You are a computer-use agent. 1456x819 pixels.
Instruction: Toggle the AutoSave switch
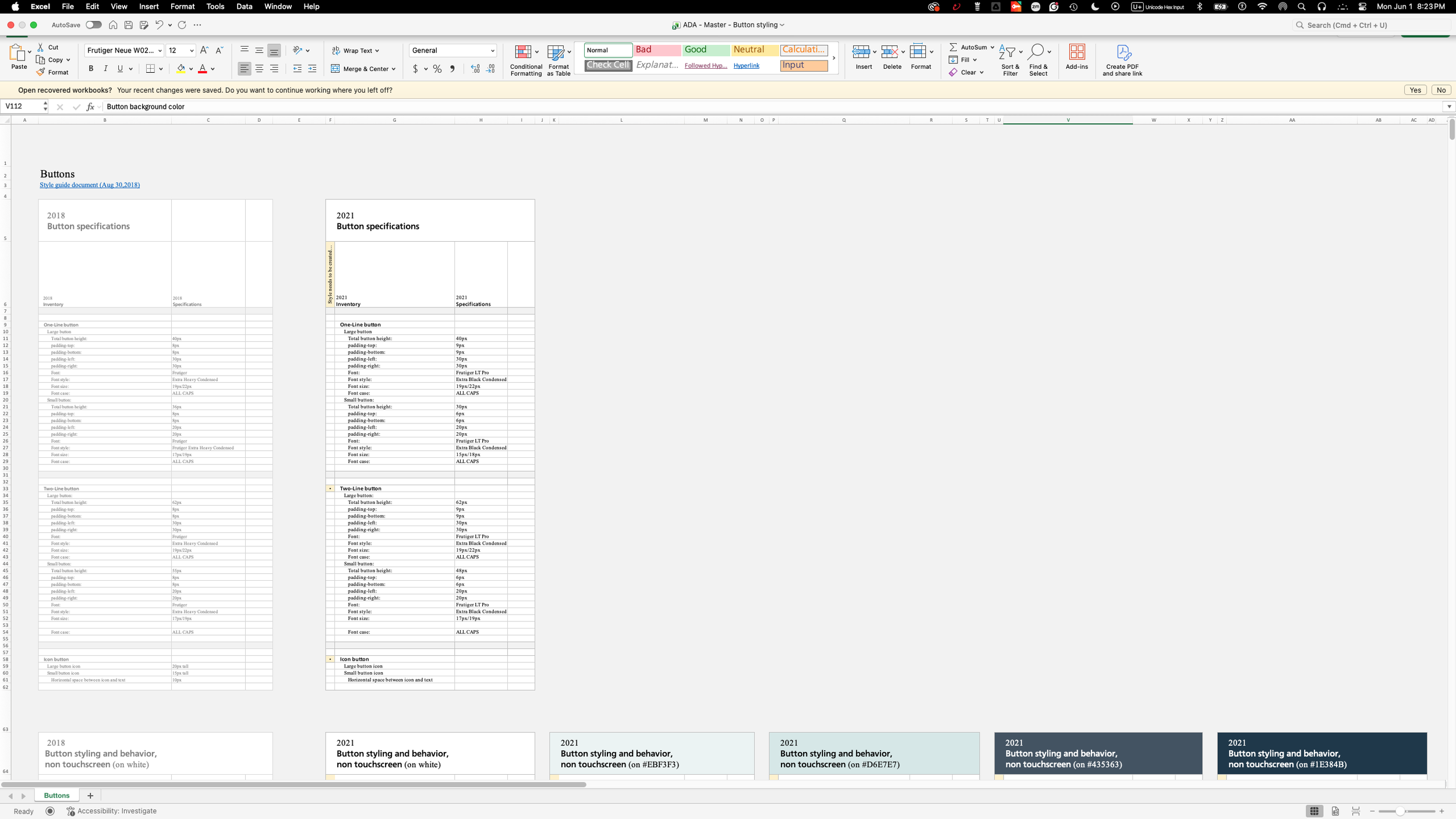pos(94,25)
